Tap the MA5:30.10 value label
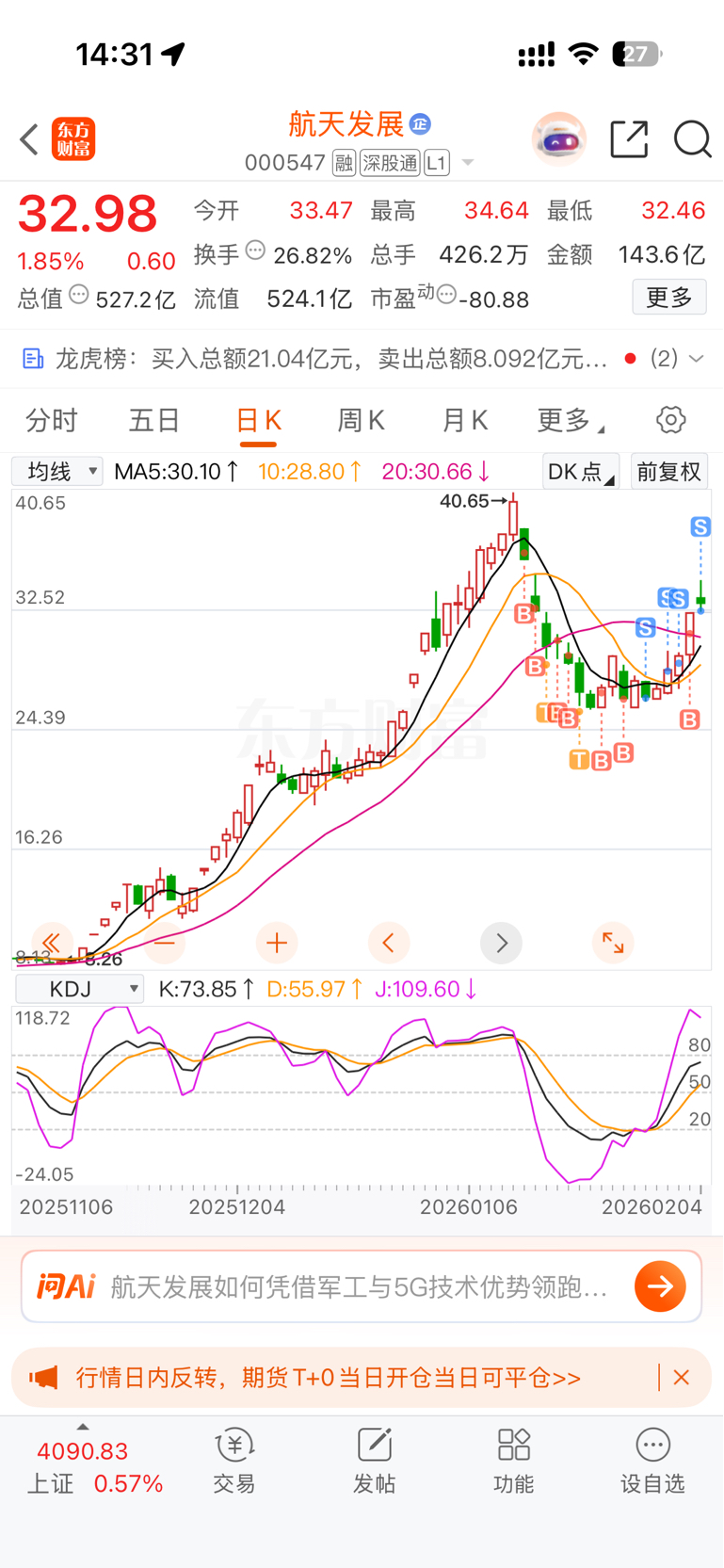Screen dimensions: 724x1568 [x=176, y=471]
